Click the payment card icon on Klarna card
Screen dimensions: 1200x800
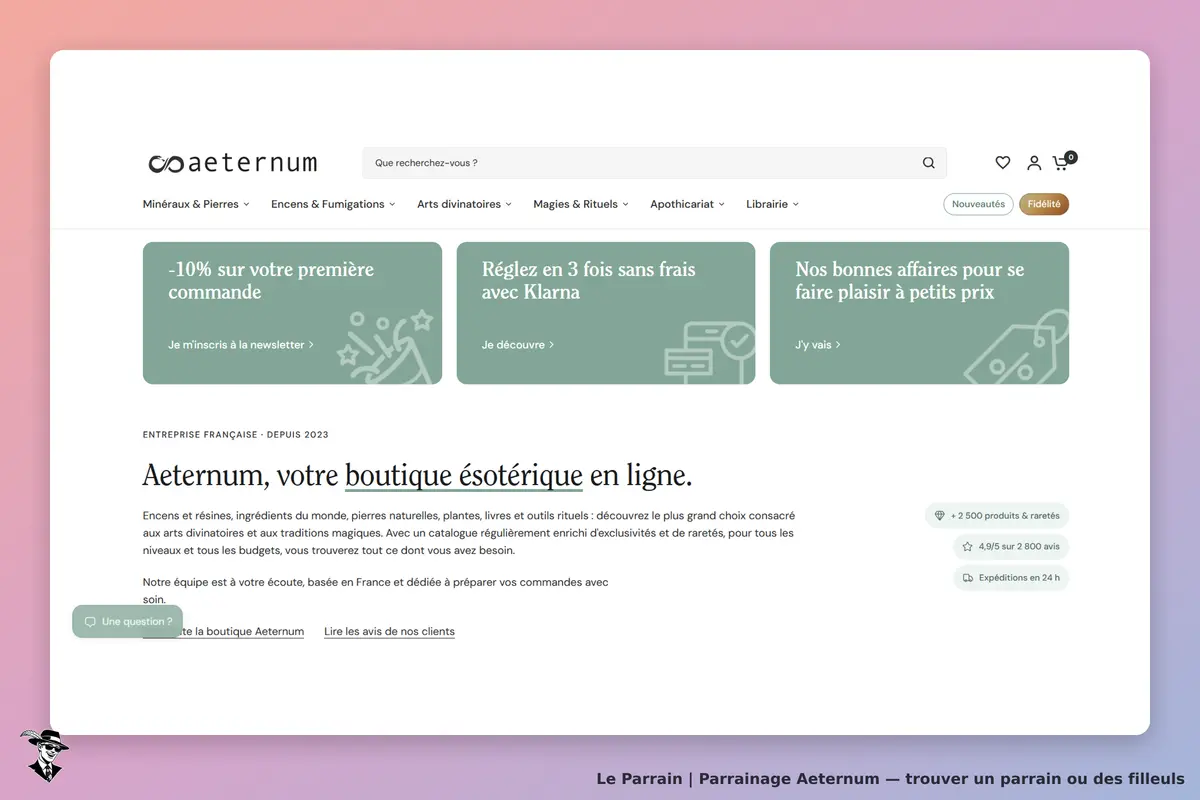pos(708,350)
